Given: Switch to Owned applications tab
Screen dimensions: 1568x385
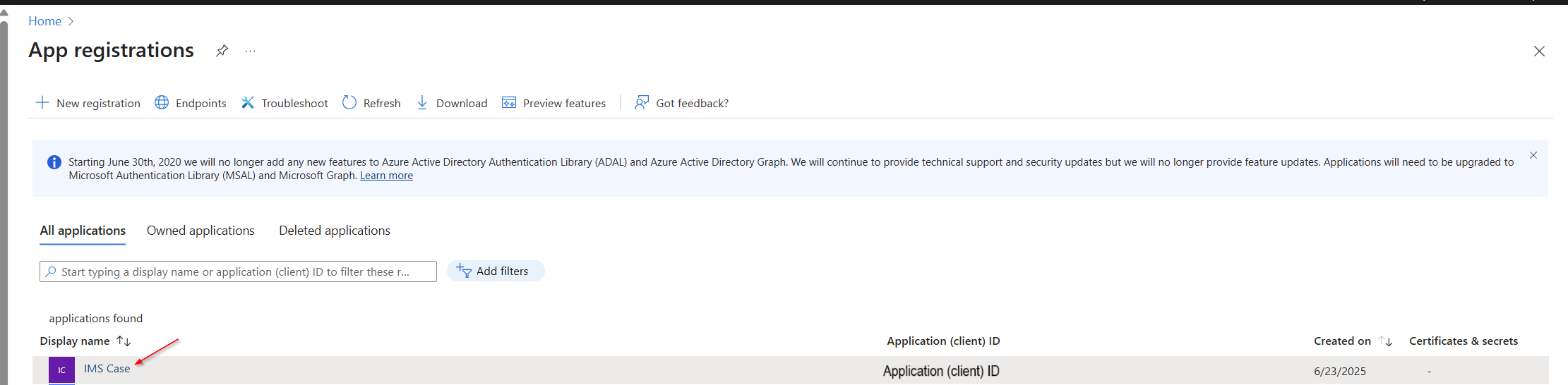Looking at the screenshot, I should 201,231.
